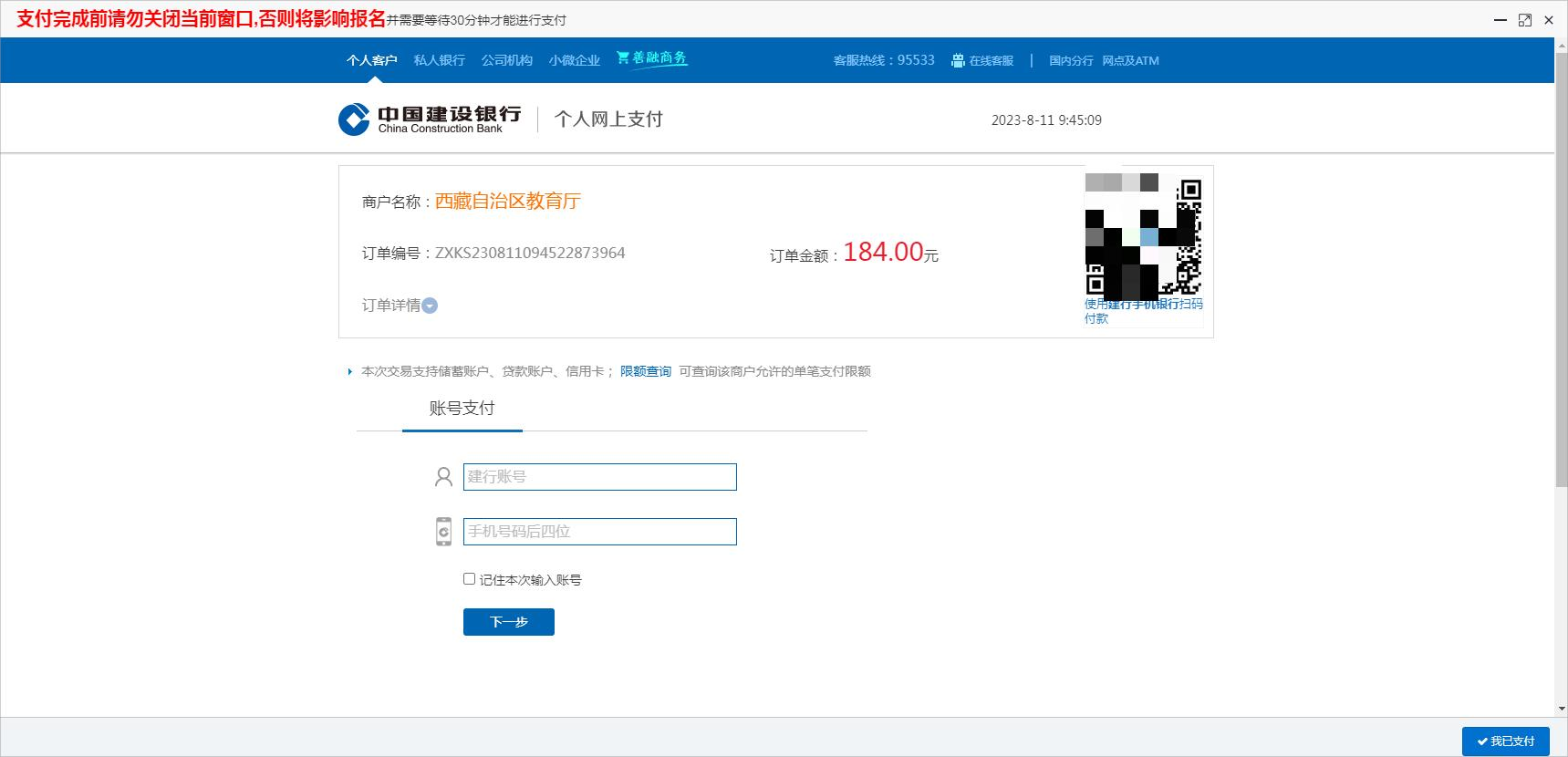1568x757 pixels.
Task: Open the 善融商务 shopping cart link
Action: [x=651, y=58]
